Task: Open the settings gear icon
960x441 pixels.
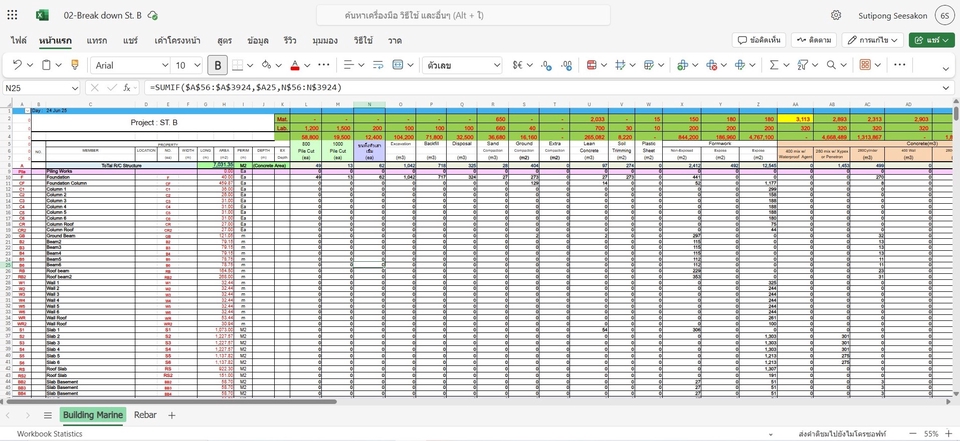Action: tap(836, 16)
